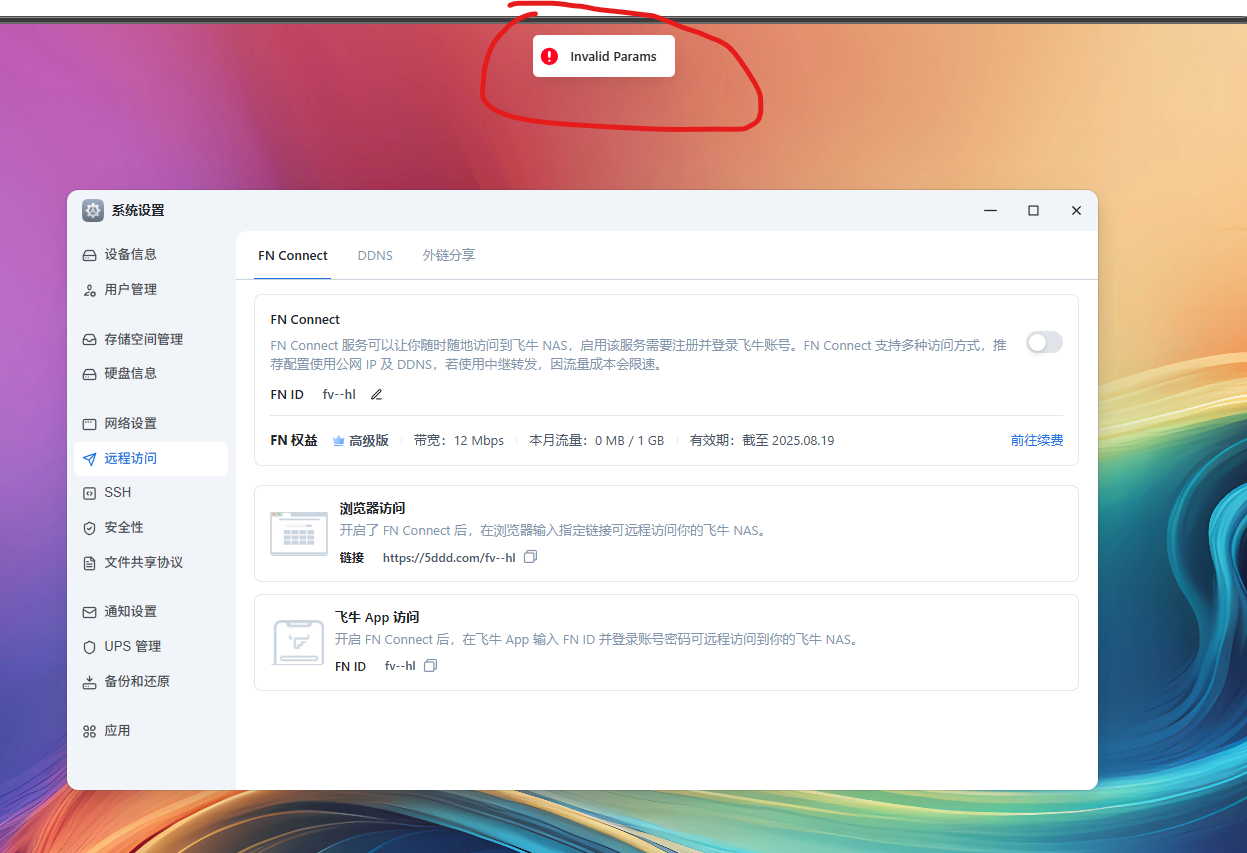Click the 设备信息 sidebar icon

point(89,255)
